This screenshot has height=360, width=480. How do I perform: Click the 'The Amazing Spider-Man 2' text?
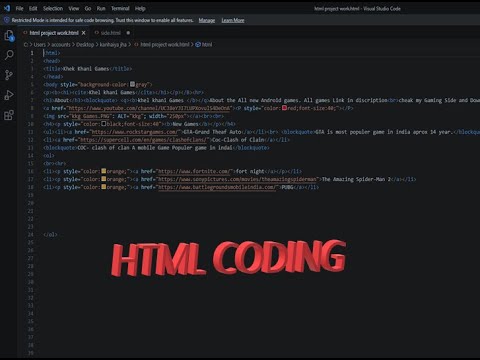[356, 179]
